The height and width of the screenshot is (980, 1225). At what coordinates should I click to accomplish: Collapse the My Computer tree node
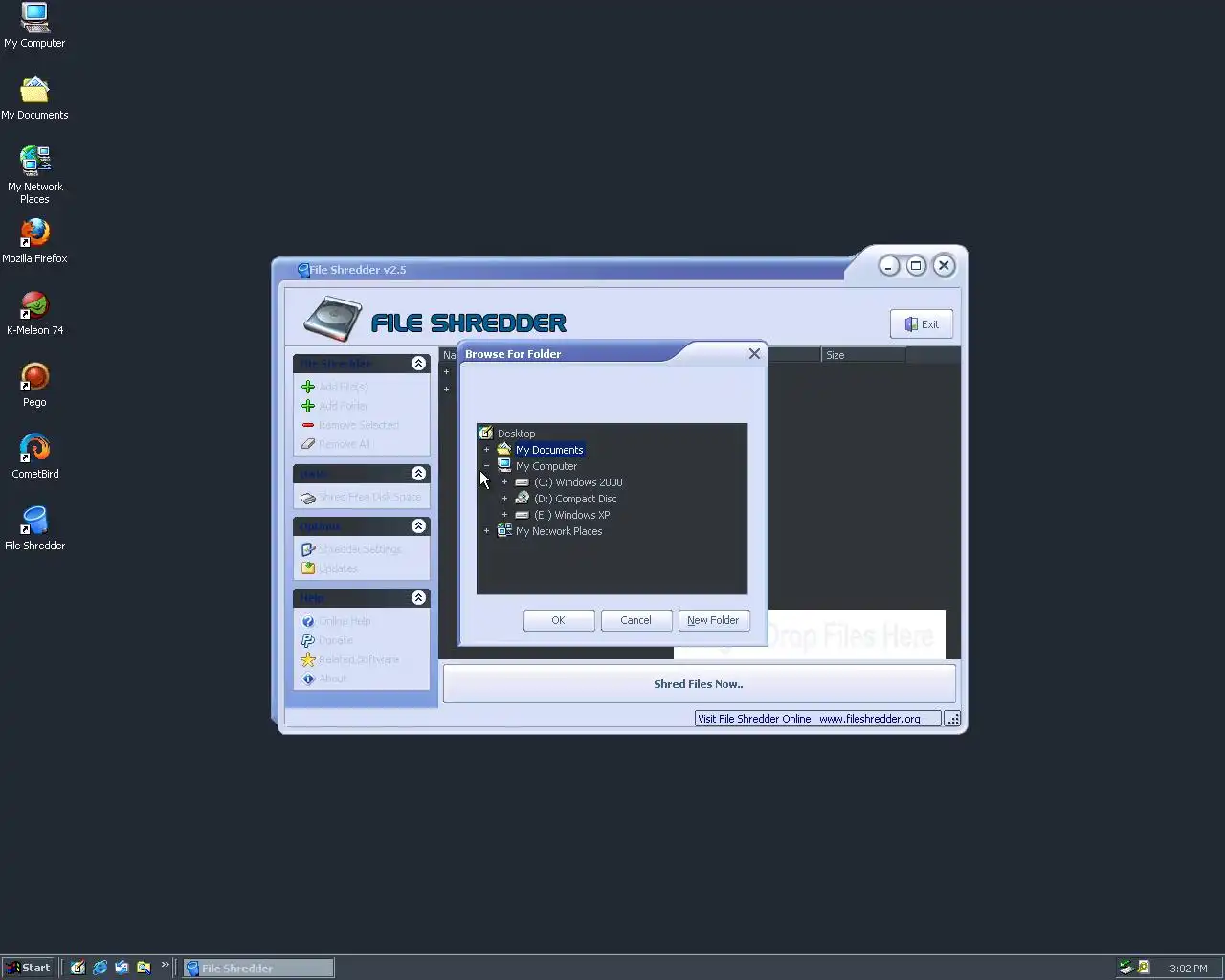pos(486,466)
